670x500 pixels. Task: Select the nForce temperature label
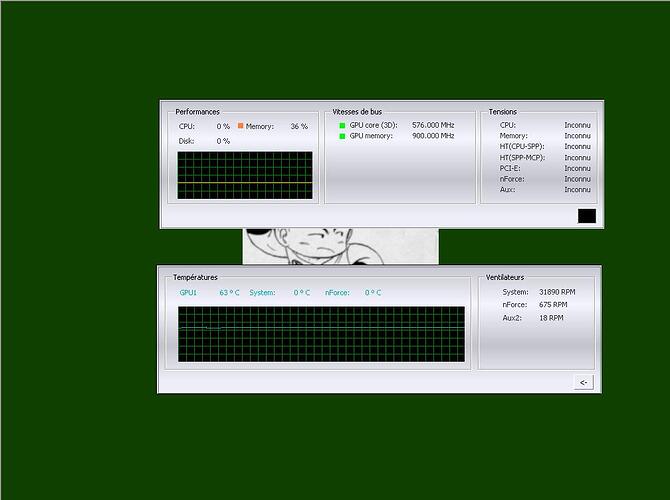337,293
